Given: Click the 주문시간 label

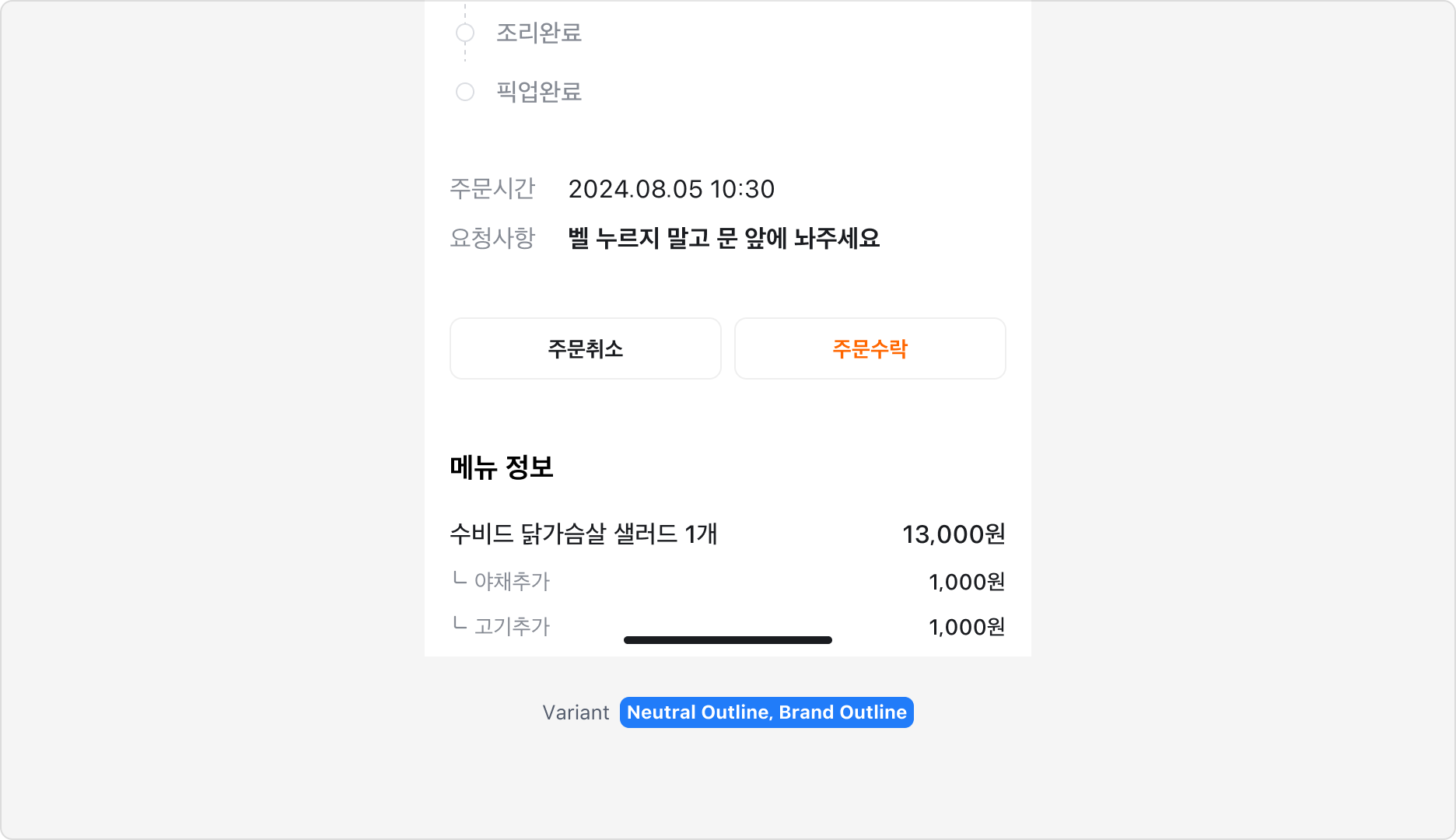Looking at the screenshot, I should [x=492, y=188].
